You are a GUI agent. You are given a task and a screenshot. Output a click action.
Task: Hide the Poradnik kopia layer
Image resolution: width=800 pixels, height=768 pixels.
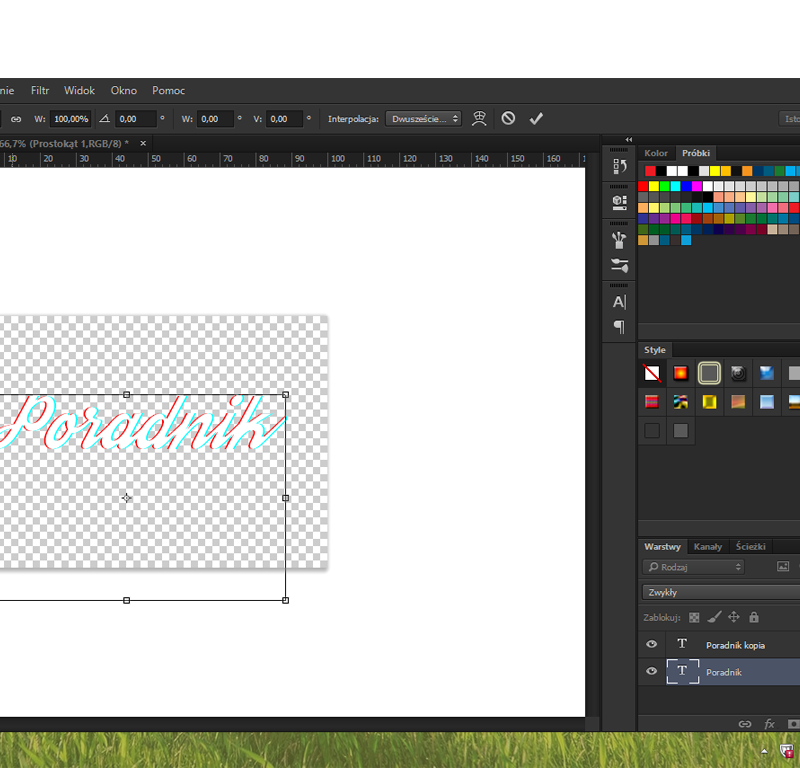652,644
